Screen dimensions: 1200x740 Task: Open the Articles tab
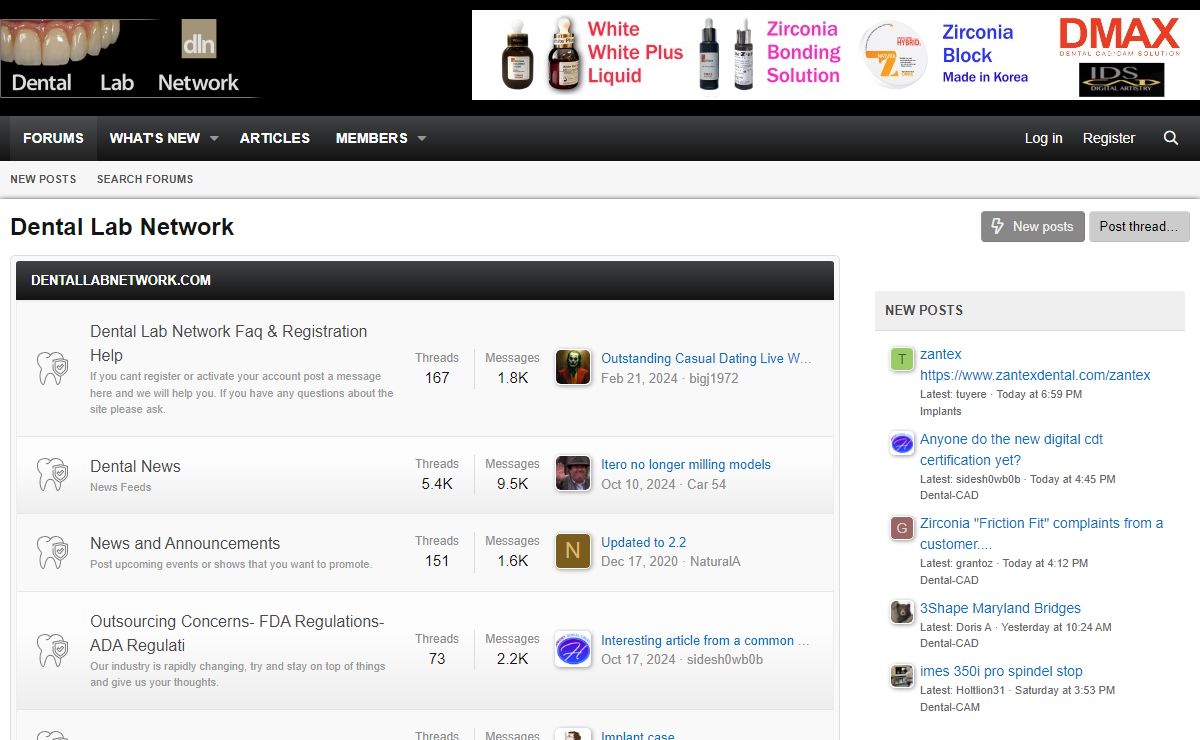275,138
